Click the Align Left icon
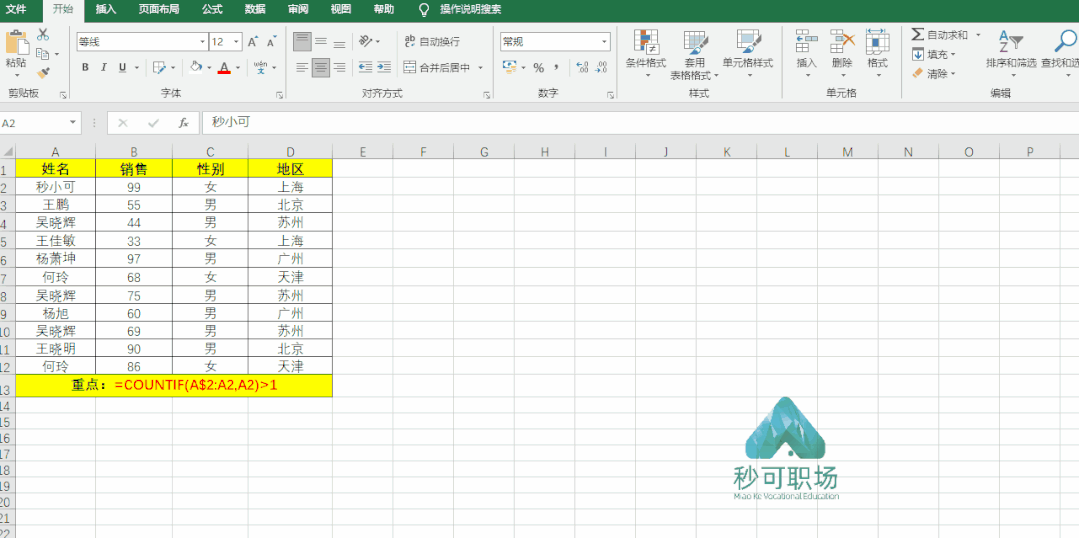The image size is (1079, 538). pyautogui.click(x=303, y=67)
